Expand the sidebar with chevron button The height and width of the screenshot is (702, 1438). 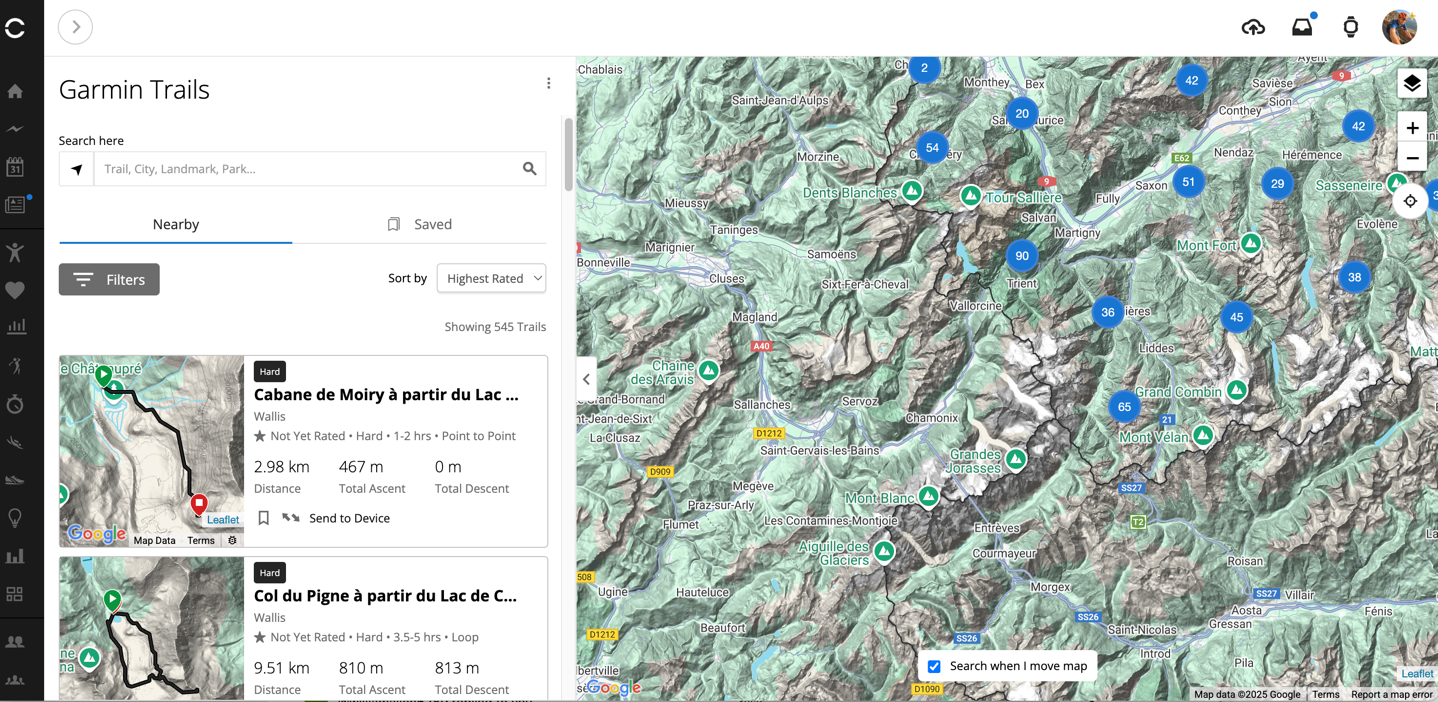pyautogui.click(x=76, y=27)
